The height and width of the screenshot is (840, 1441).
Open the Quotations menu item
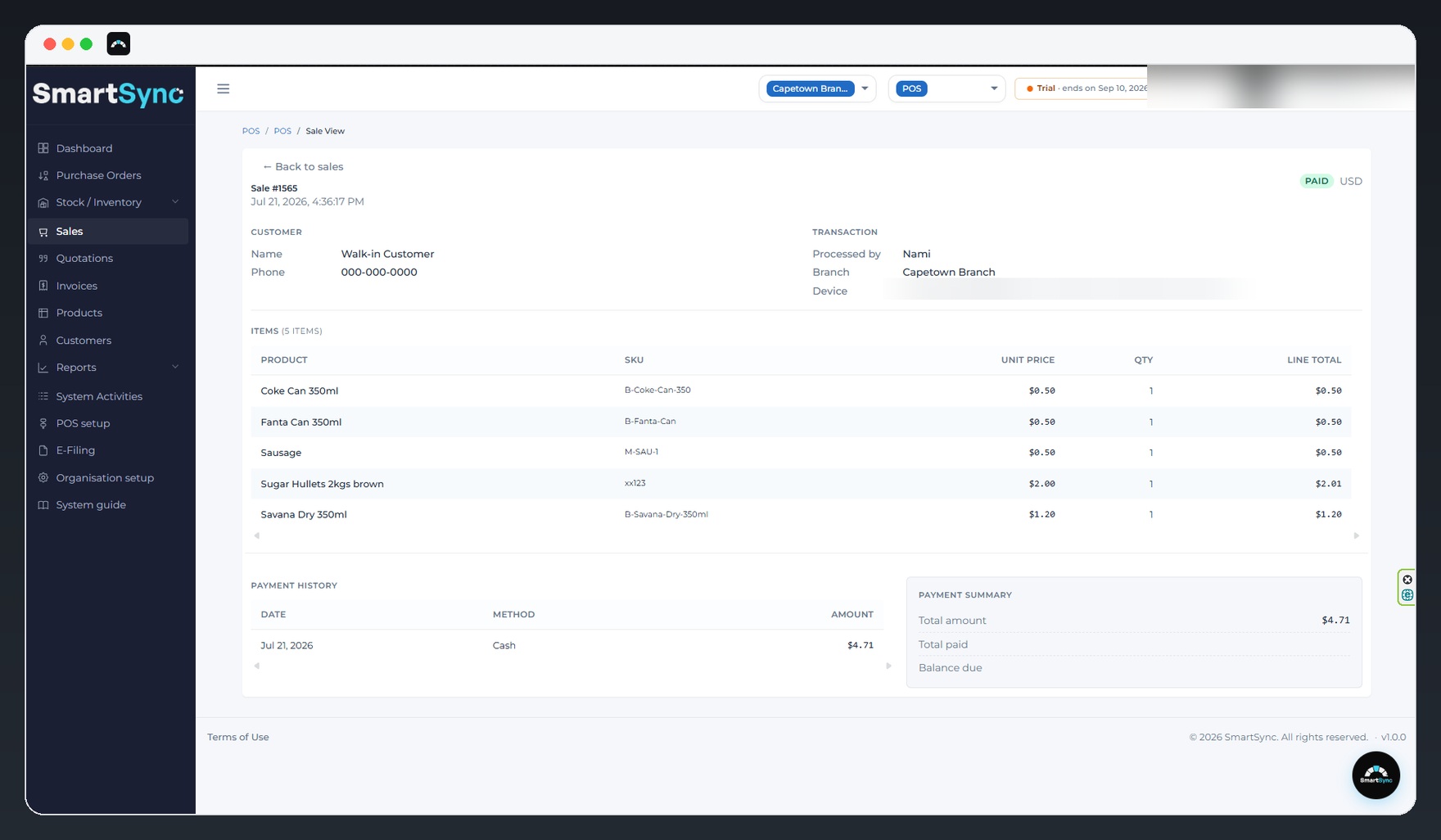[x=84, y=258]
